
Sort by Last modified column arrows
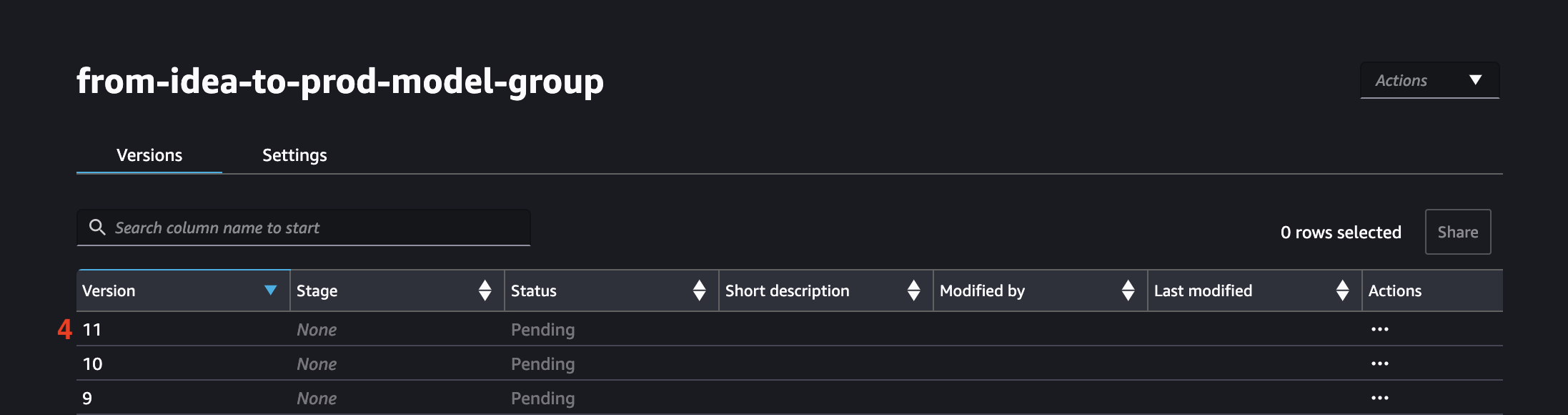point(1342,290)
